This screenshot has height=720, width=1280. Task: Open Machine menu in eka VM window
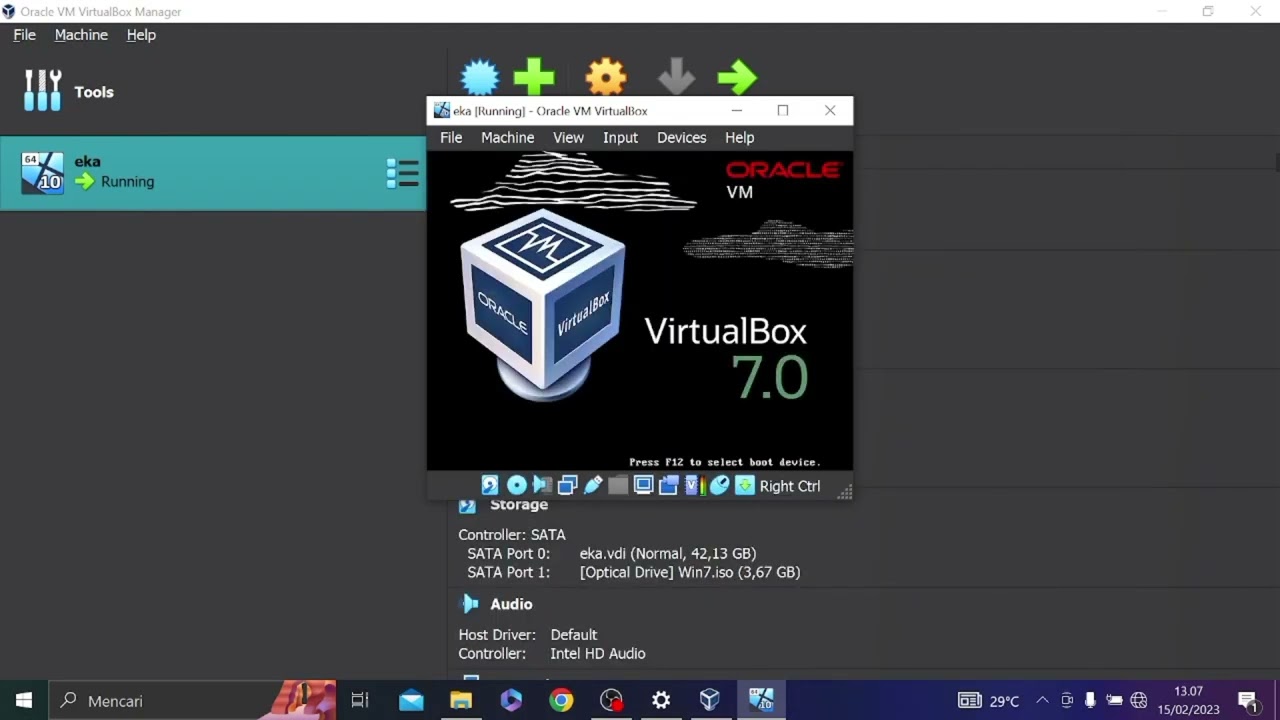508,138
